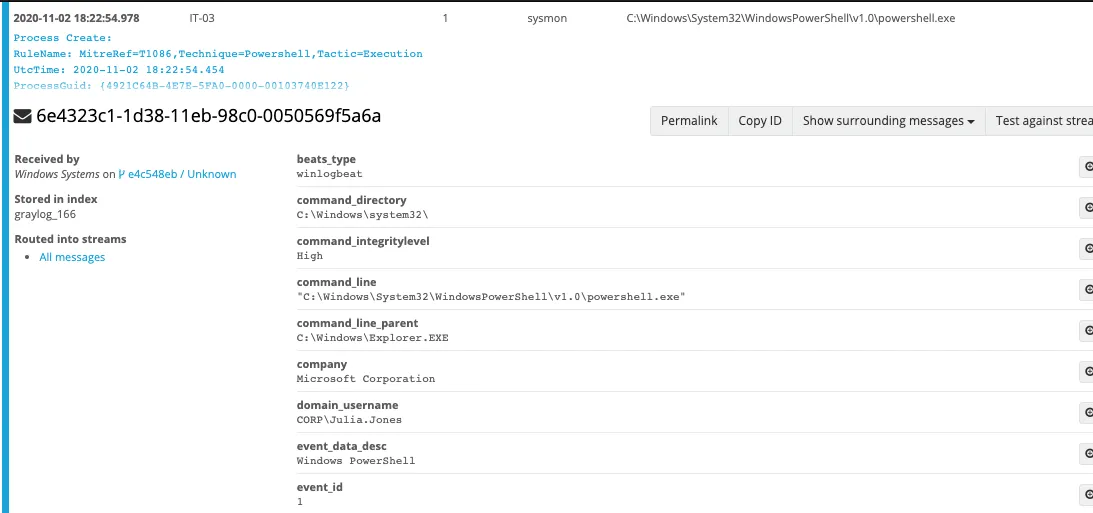The width and height of the screenshot is (1093, 513).
Task: Click the C:\Windows\Explorer.EXE value
Action: pos(373,338)
